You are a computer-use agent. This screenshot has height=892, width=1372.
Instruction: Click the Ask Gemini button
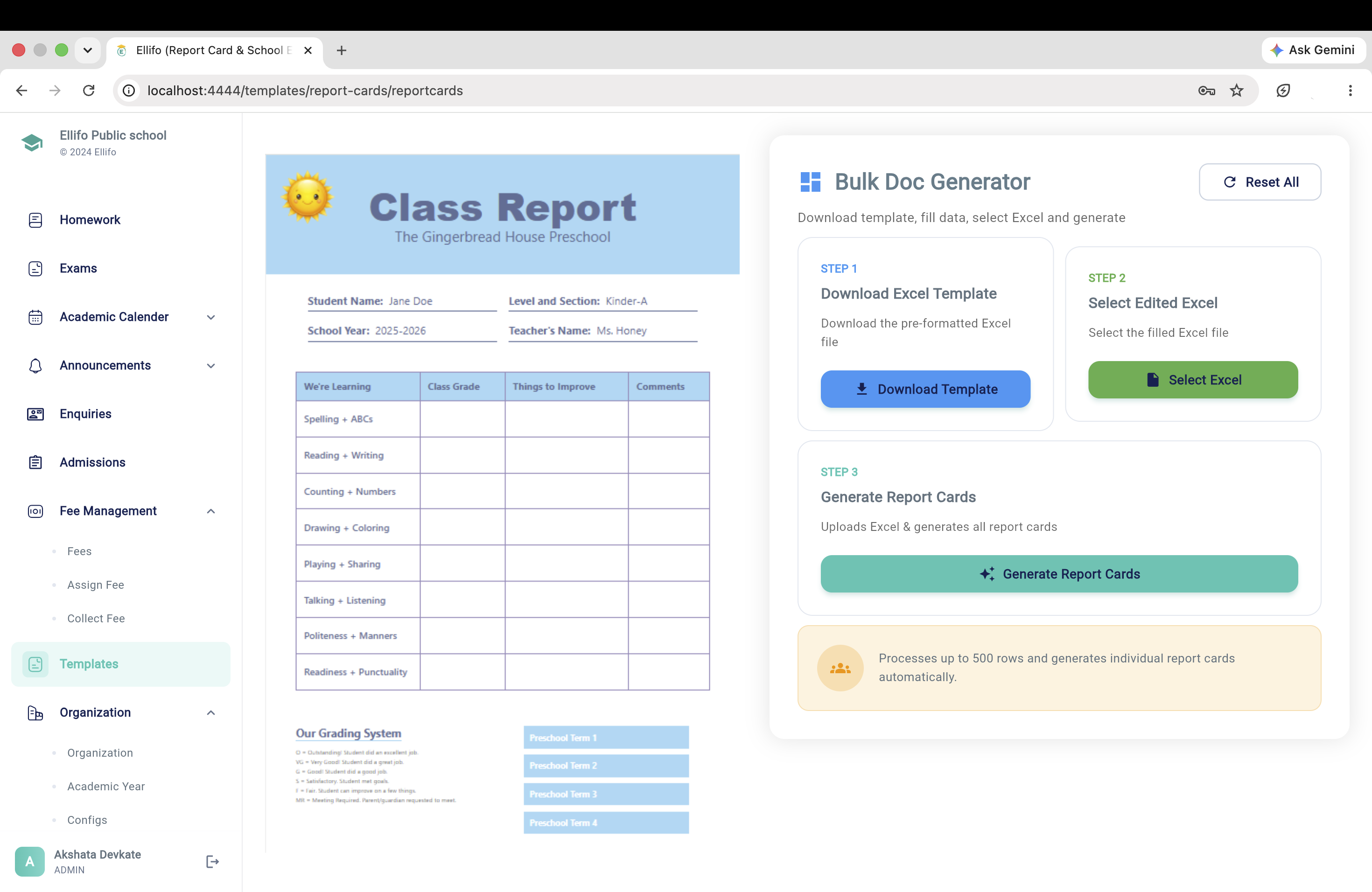[x=1313, y=50]
